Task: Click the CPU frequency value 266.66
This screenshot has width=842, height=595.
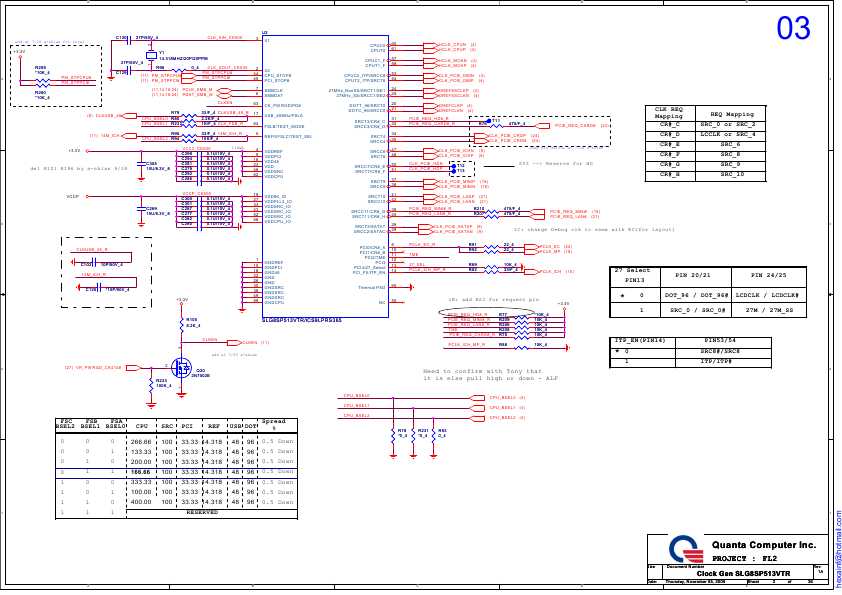Action: click(x=141, y=442)
